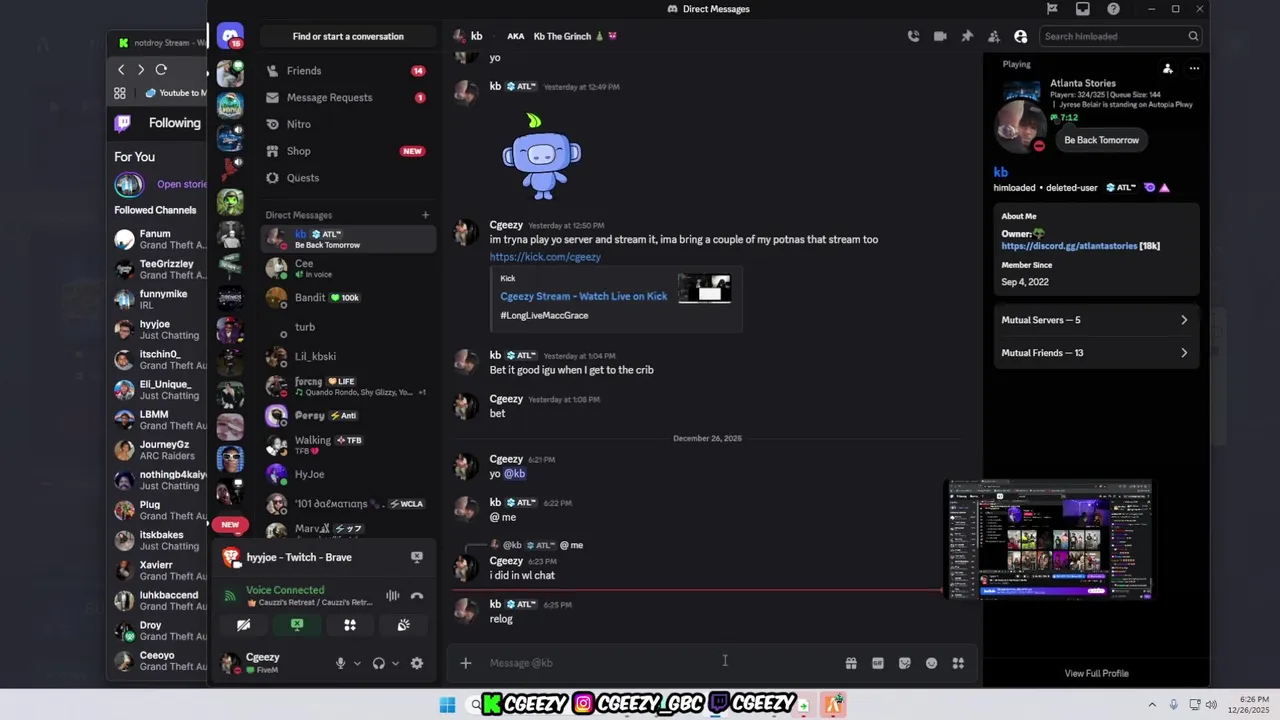Open the sticker picker

tap(905, 663)
